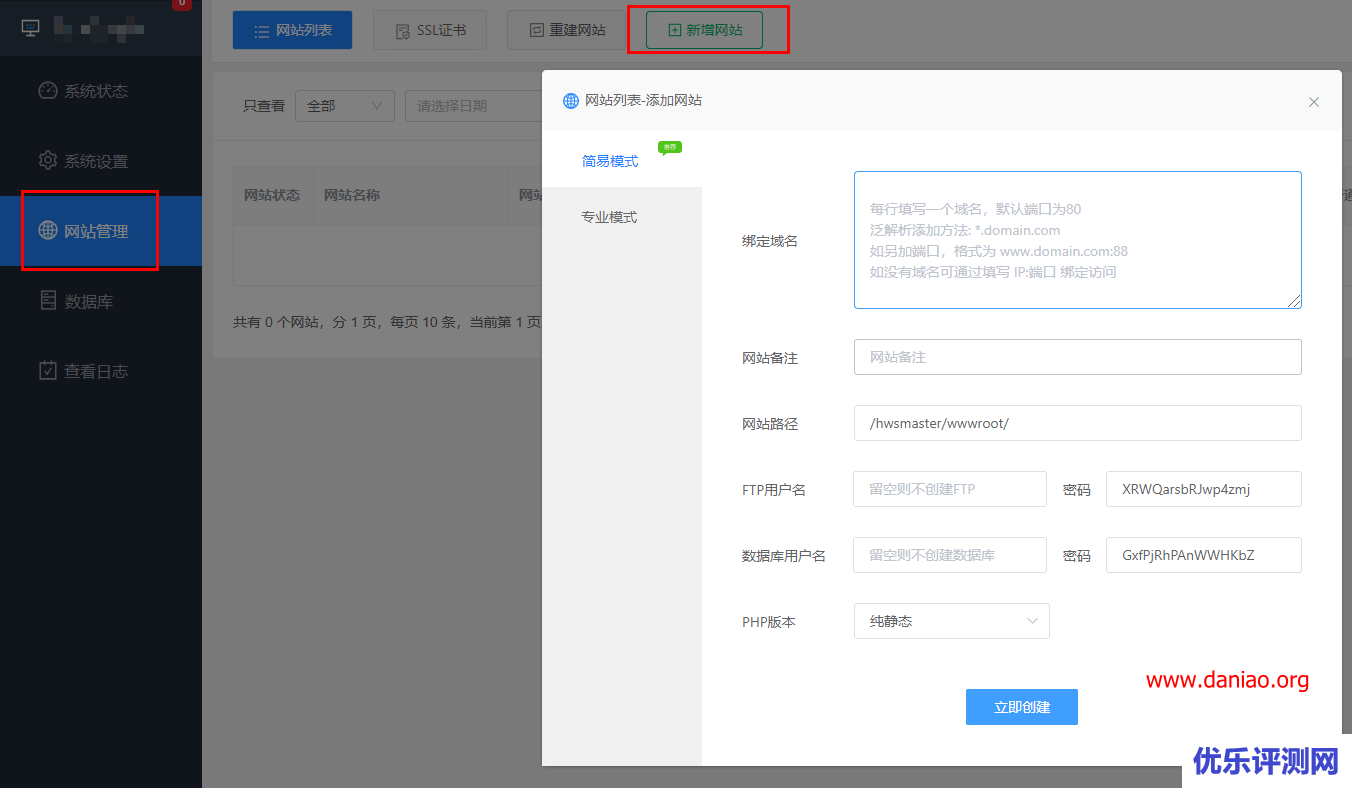Open the 数据库 section

point(88,300)
